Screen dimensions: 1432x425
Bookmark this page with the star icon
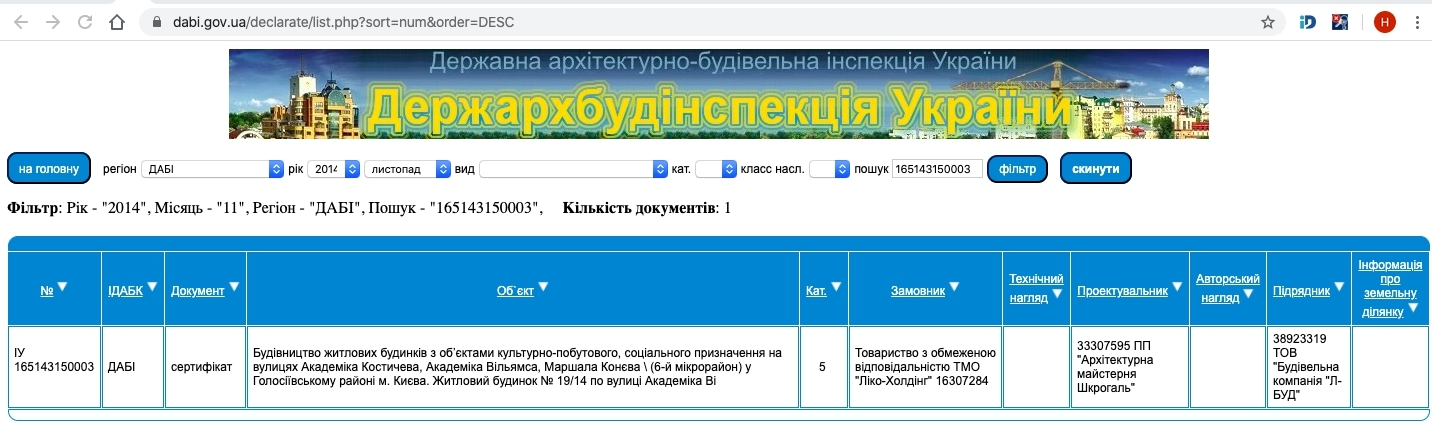click(x=1267, y=22)
